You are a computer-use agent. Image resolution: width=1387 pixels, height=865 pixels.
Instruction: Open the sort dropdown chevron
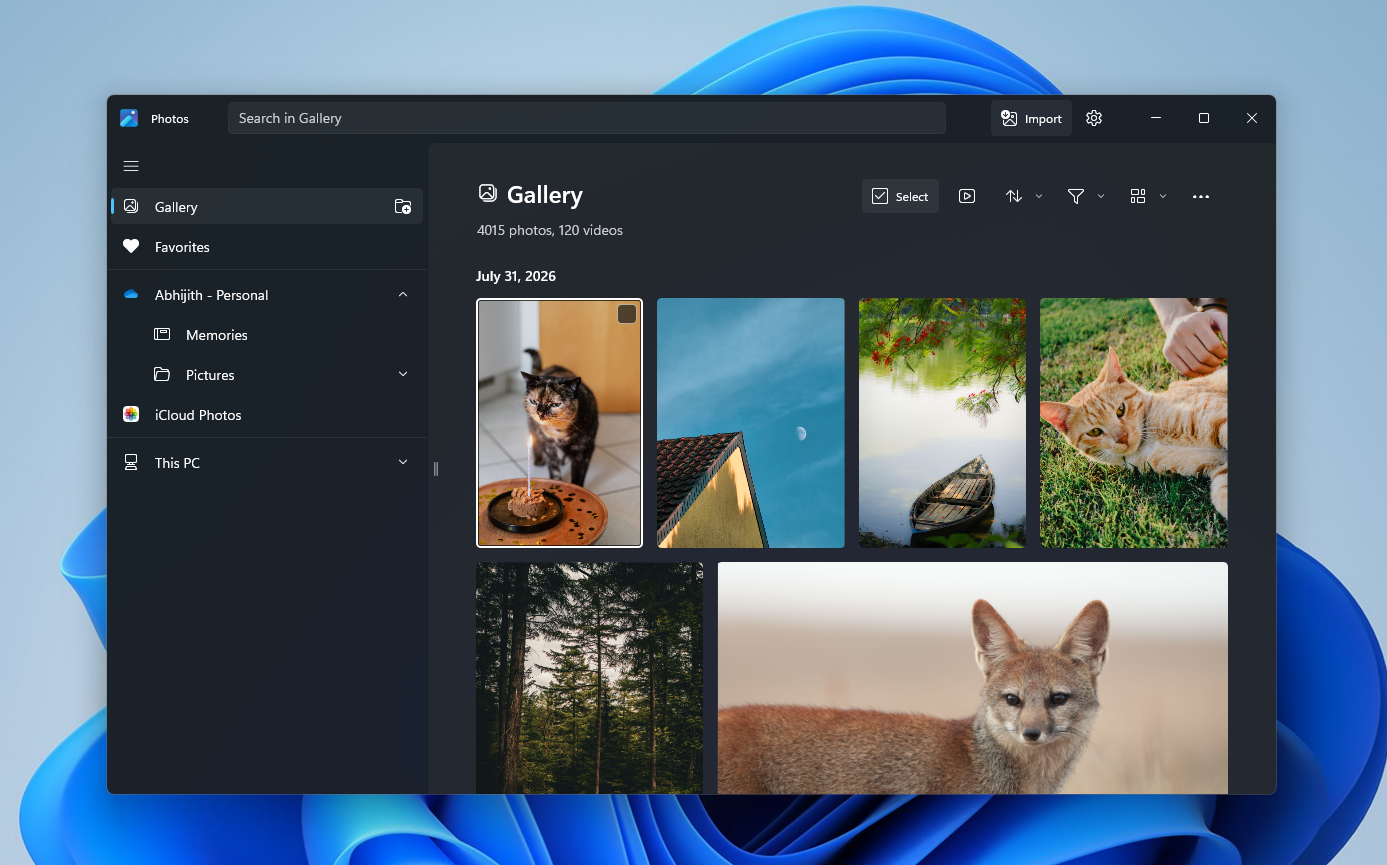point(1039,196)
